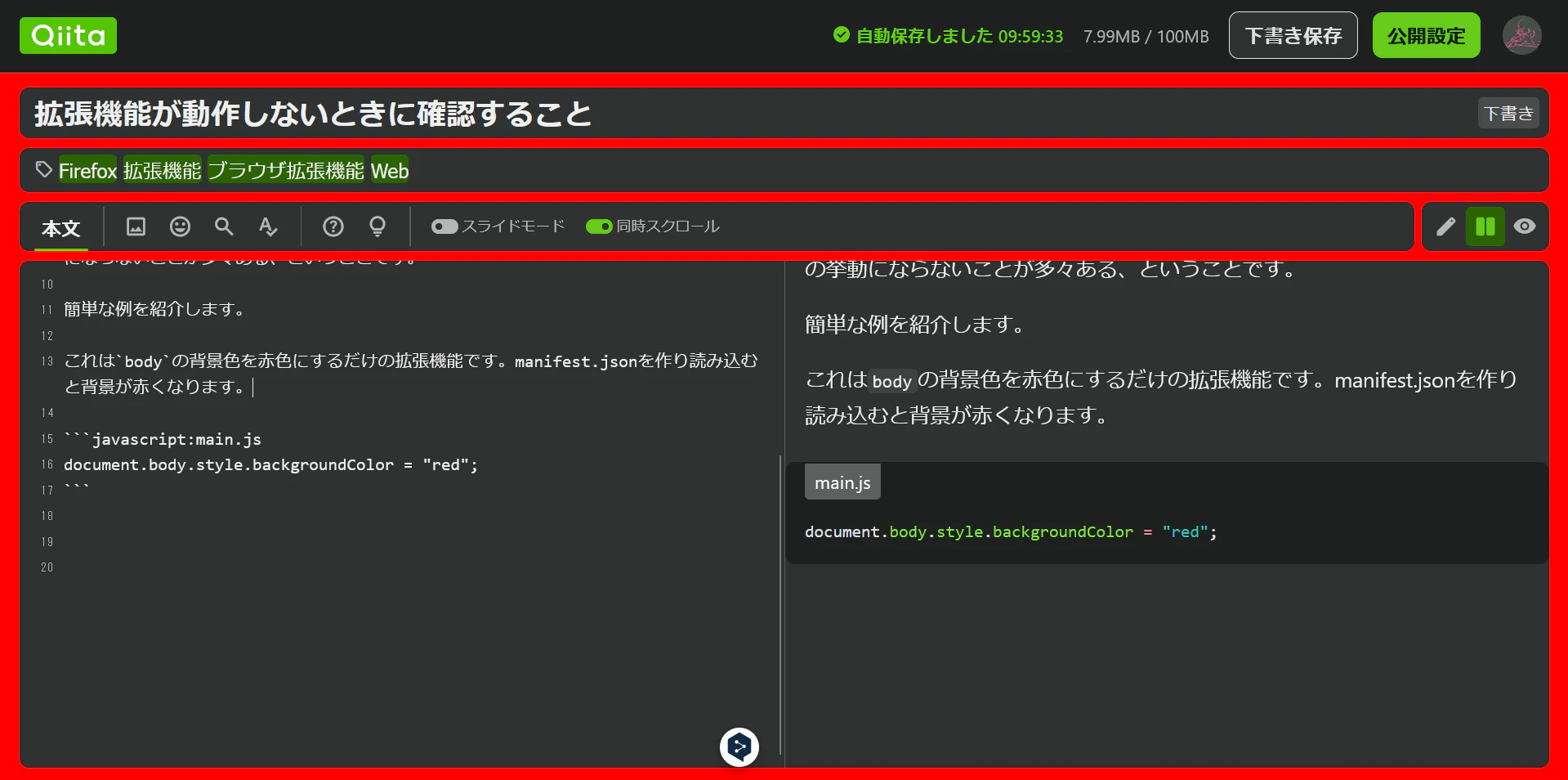
Task: Click the ブラウザ拡張機能 tag
Action: coord(286,171)
